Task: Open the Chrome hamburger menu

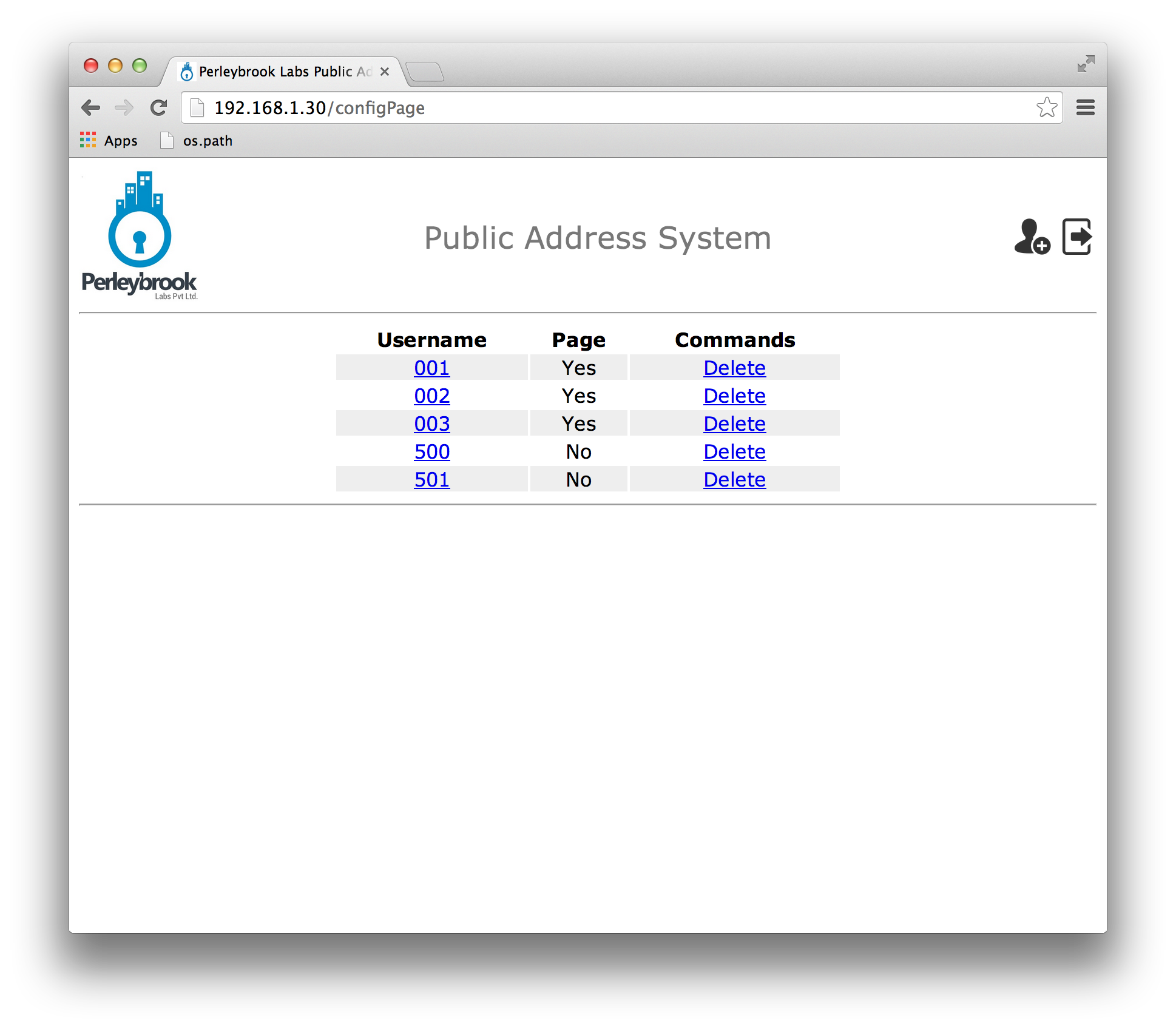Action: [x=1085, y=108]
